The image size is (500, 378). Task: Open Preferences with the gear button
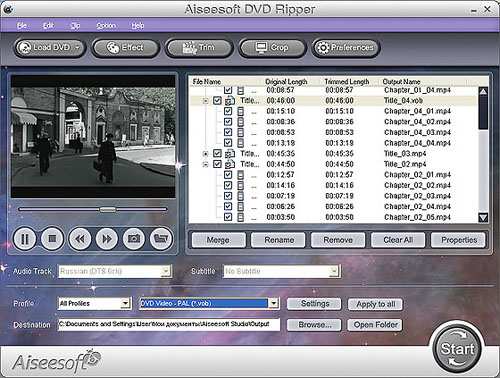346,48
